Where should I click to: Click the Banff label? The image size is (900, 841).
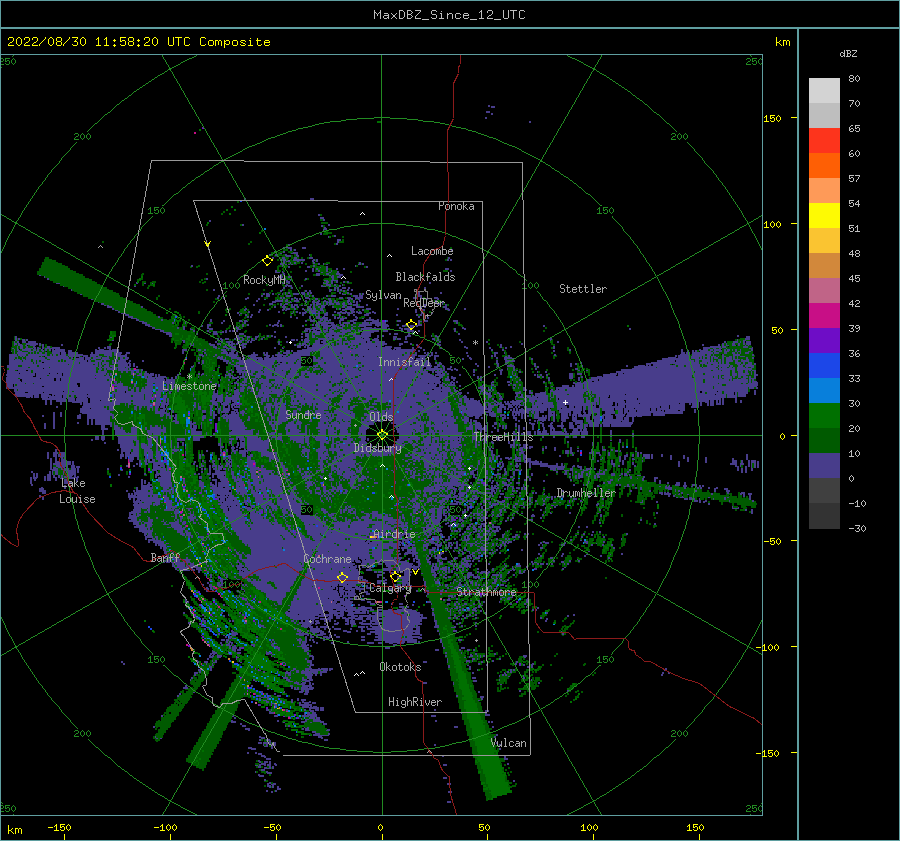[x=165, y=557]
